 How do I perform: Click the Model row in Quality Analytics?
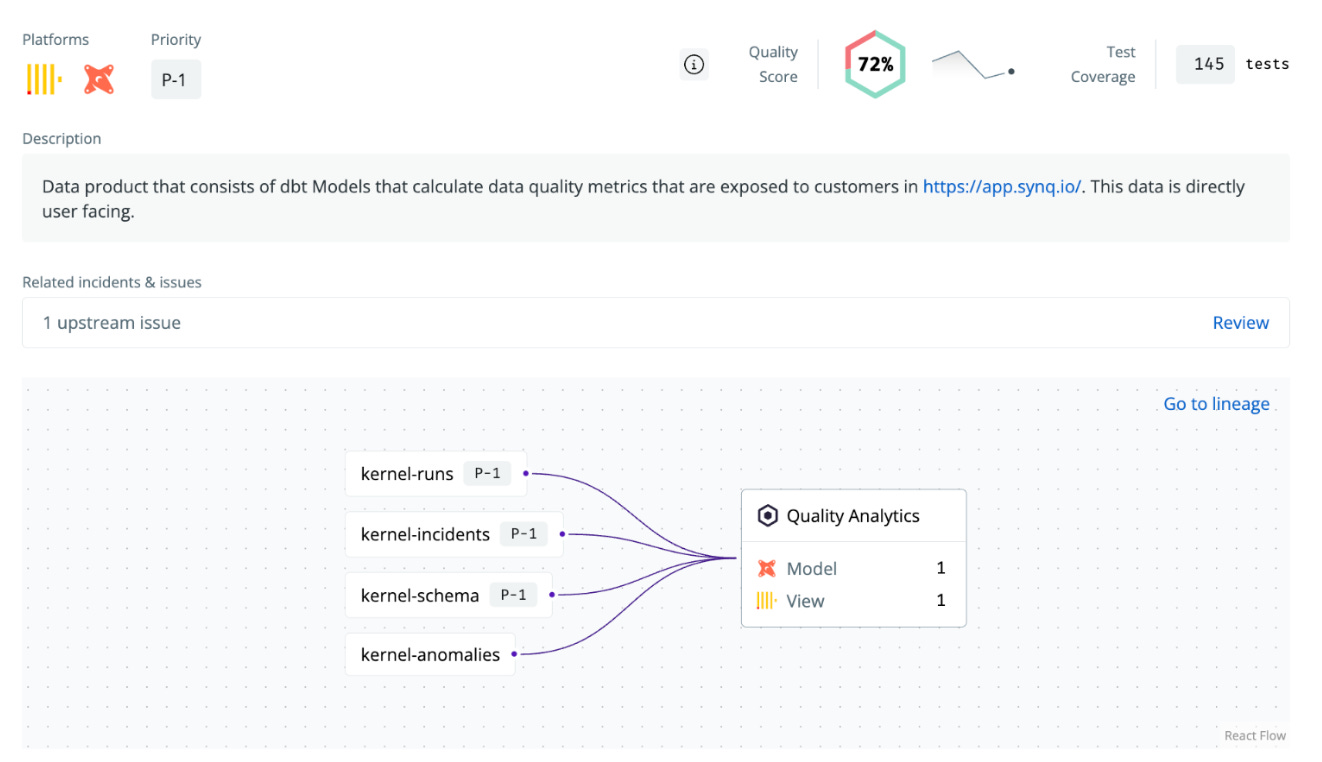853,568
